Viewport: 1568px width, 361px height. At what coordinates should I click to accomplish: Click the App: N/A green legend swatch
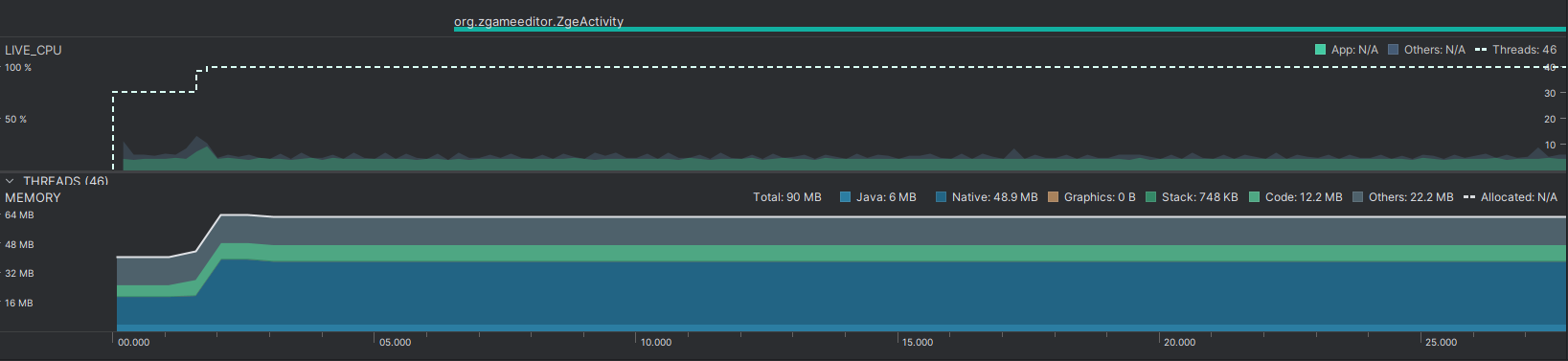(1321, 50)
